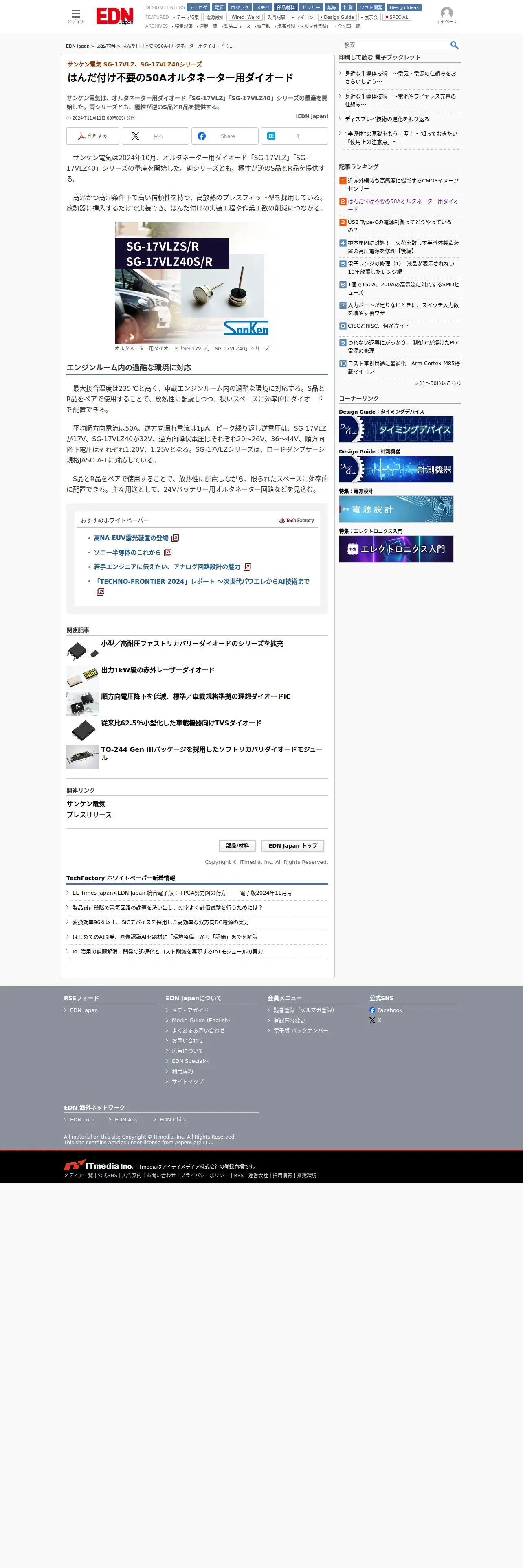Open external link icon beside 高NA EUV露光装置の登場
The height and width of the screenshot is (1568, 523).
(175, 538)
